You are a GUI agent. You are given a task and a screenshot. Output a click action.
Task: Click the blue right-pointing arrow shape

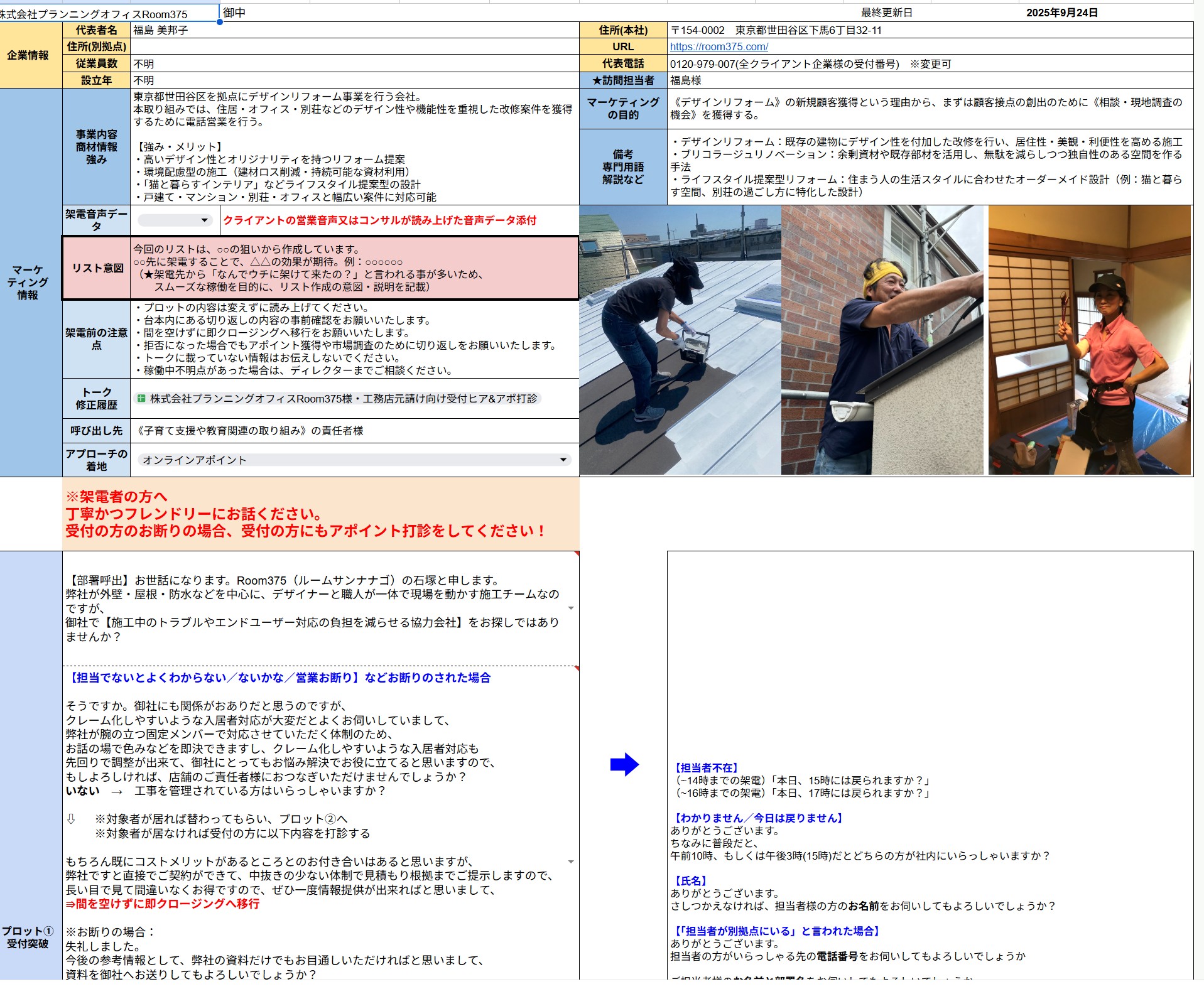pos(624,764)
